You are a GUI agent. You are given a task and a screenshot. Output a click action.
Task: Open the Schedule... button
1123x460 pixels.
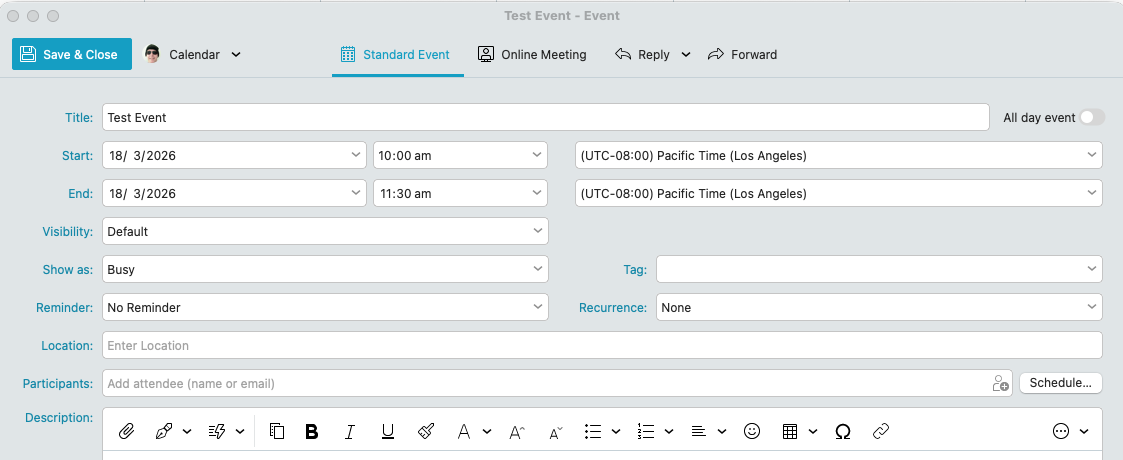(1060, 383)
